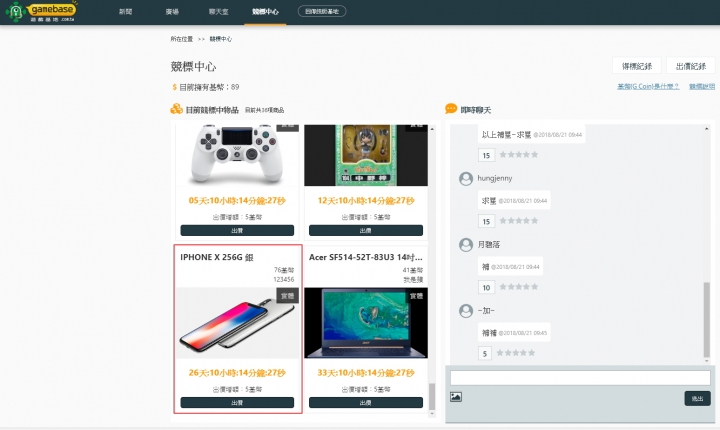Image resolution: width=720 pixels, height=430 pixels.
Task: Click the auction list scrollbar thumb
Action: pyautogui.click(x=432, y=396)
